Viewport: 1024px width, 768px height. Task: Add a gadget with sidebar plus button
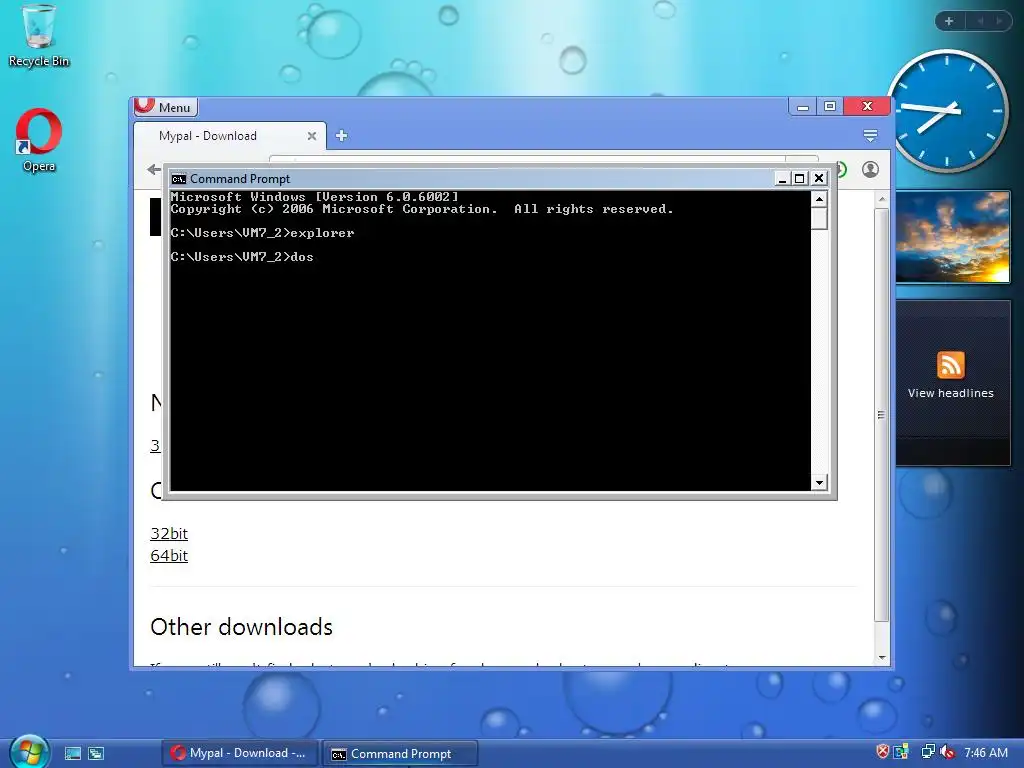point(949,22)
